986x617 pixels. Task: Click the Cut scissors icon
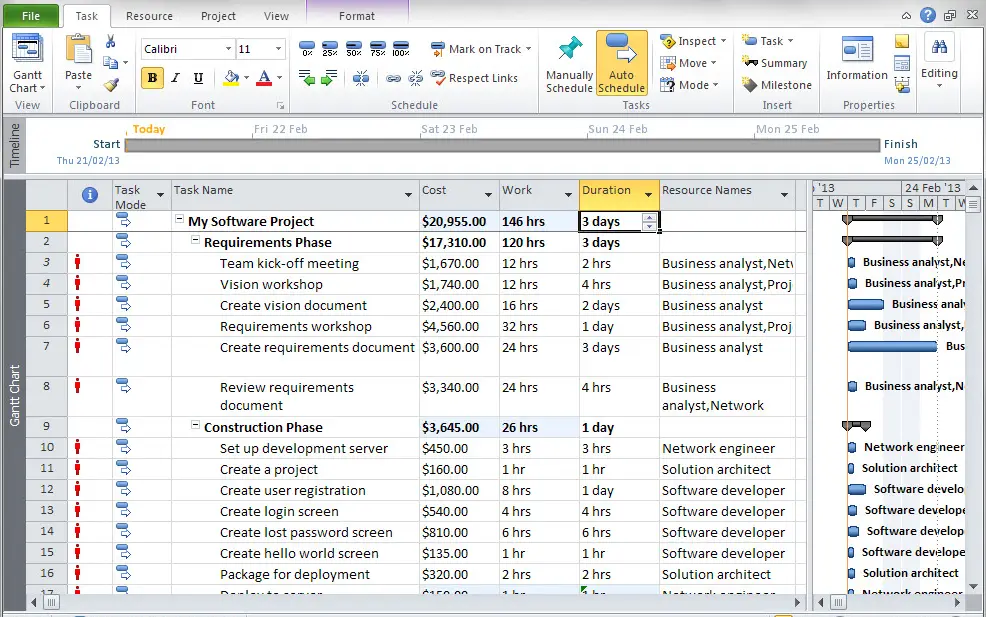point(111,41)
